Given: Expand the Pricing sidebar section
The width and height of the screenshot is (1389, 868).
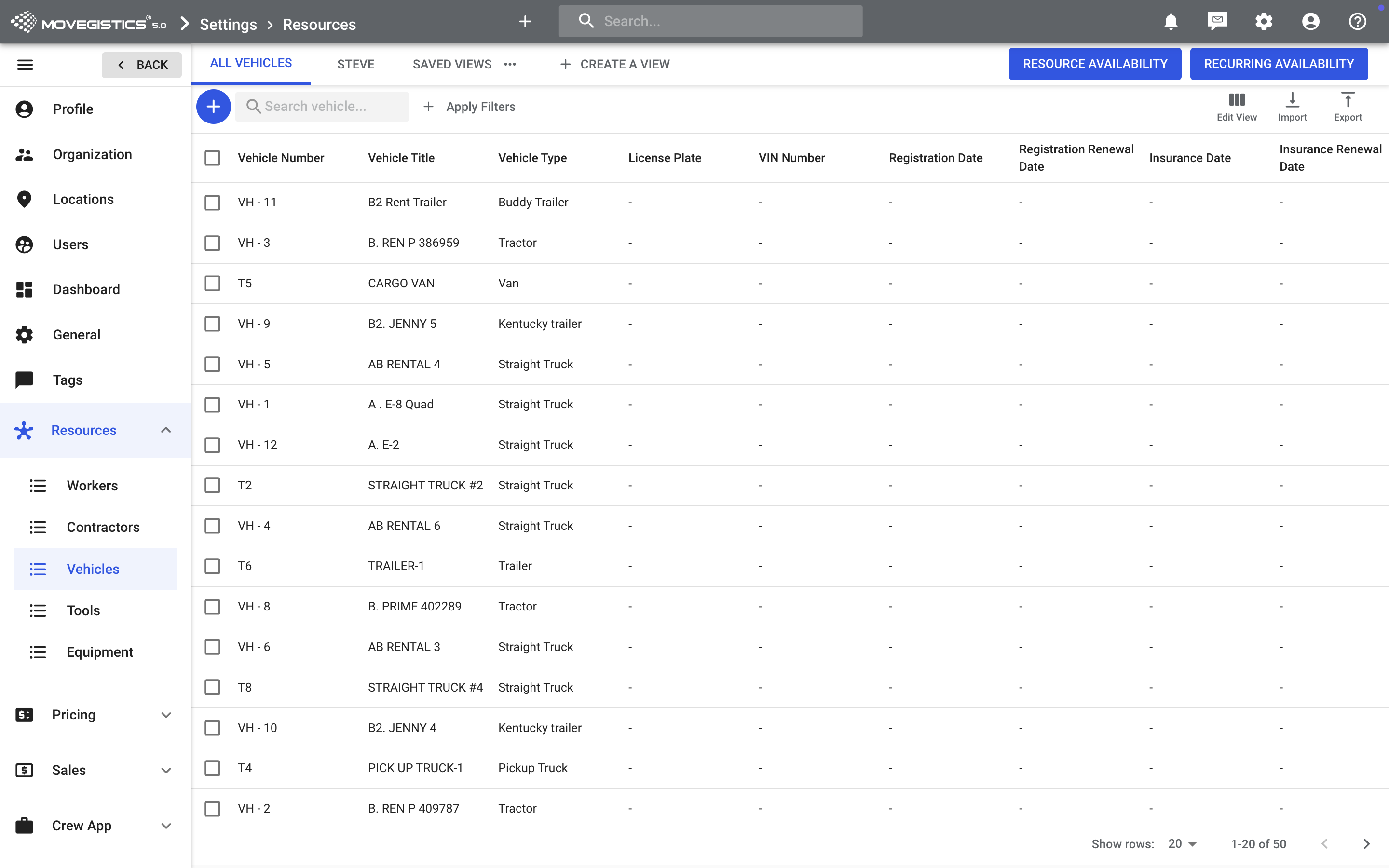Looking at the screenshot, I should [x=166, y=715].
